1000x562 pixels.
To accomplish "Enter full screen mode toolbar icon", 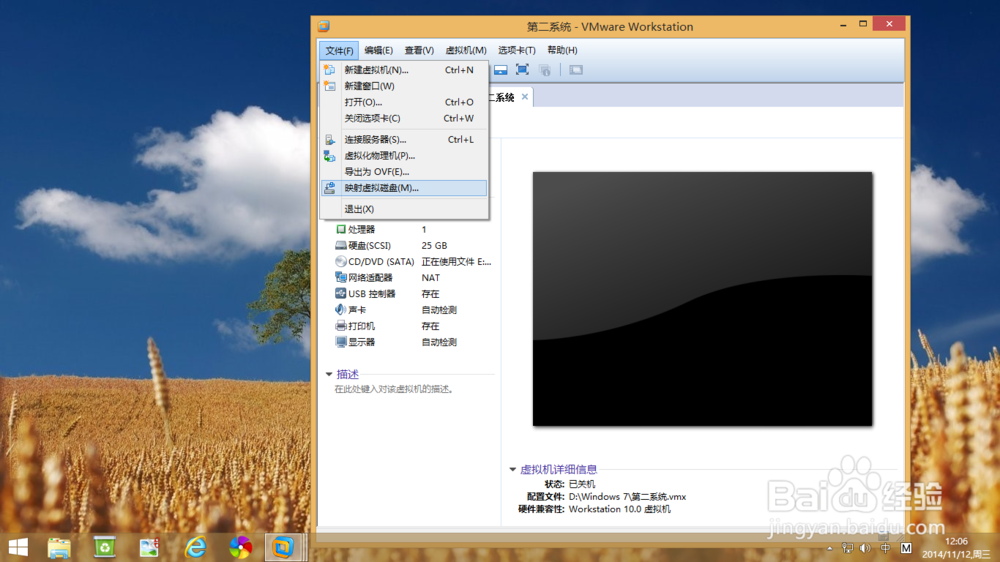I will [522, 70].
